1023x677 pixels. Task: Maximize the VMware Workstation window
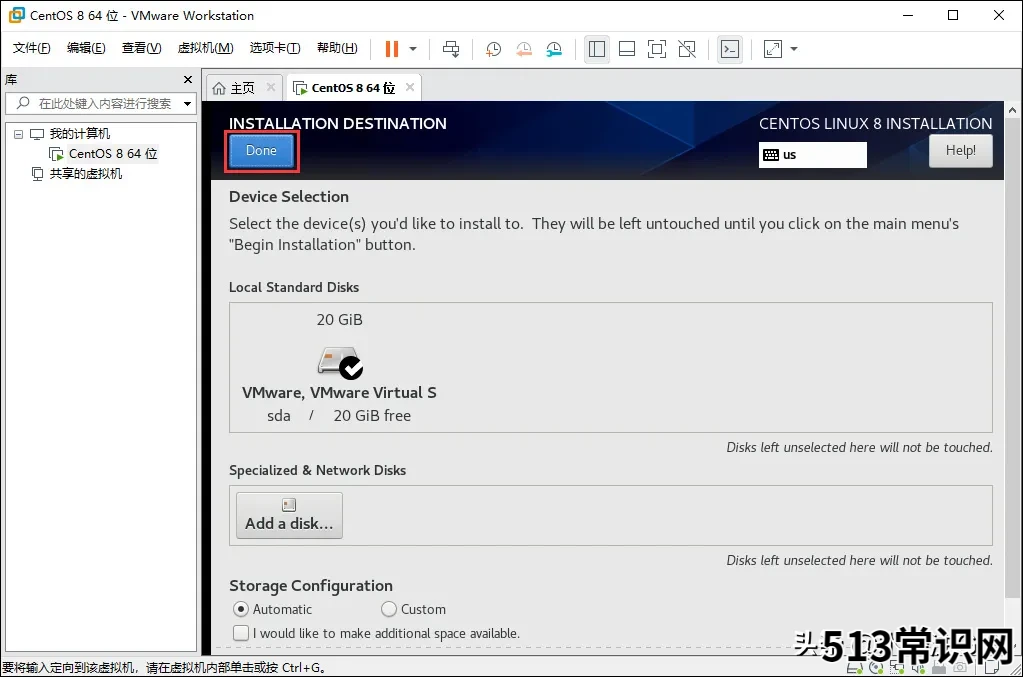tap(953, 15)
